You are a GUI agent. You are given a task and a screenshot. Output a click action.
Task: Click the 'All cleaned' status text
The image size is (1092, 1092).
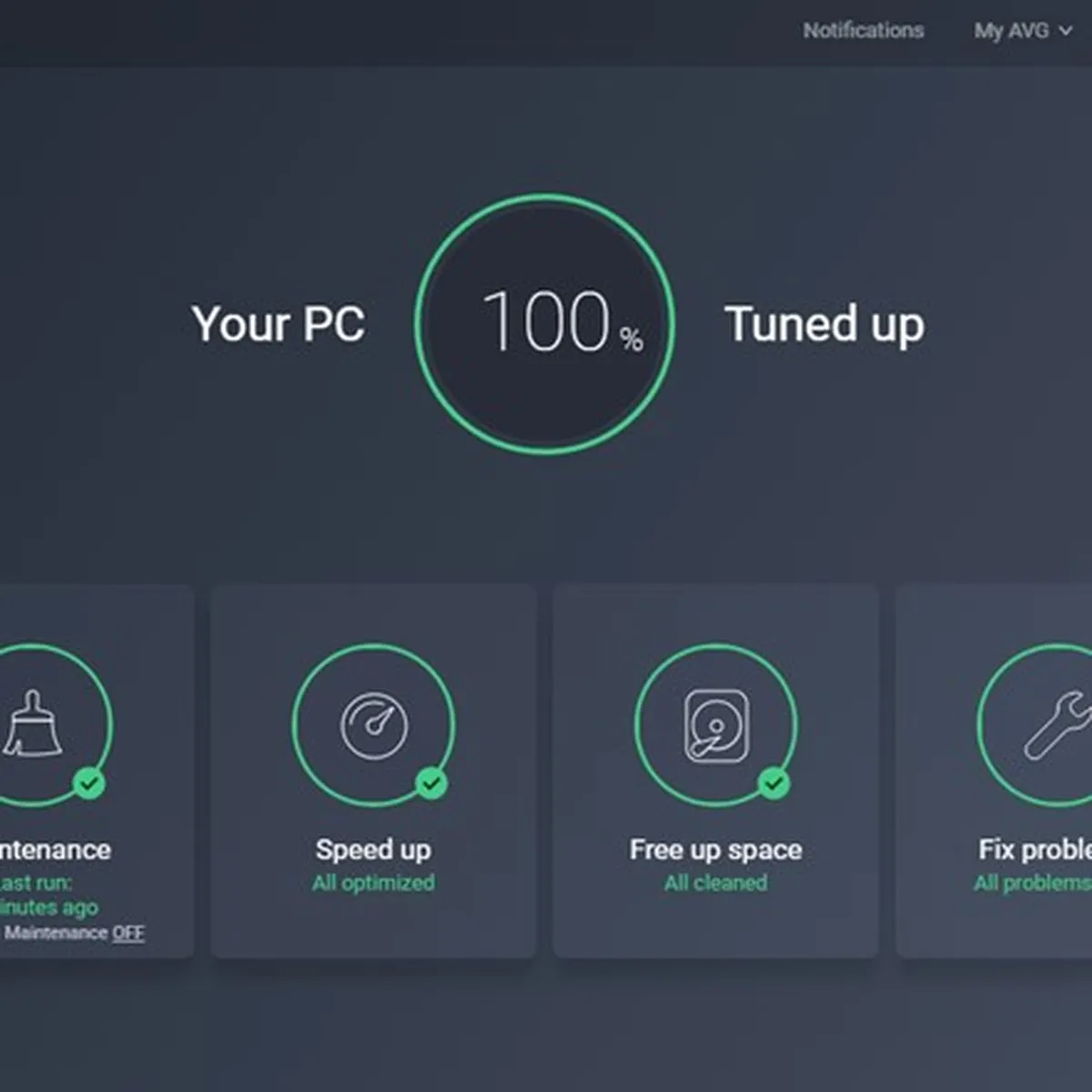pos(716,883)
